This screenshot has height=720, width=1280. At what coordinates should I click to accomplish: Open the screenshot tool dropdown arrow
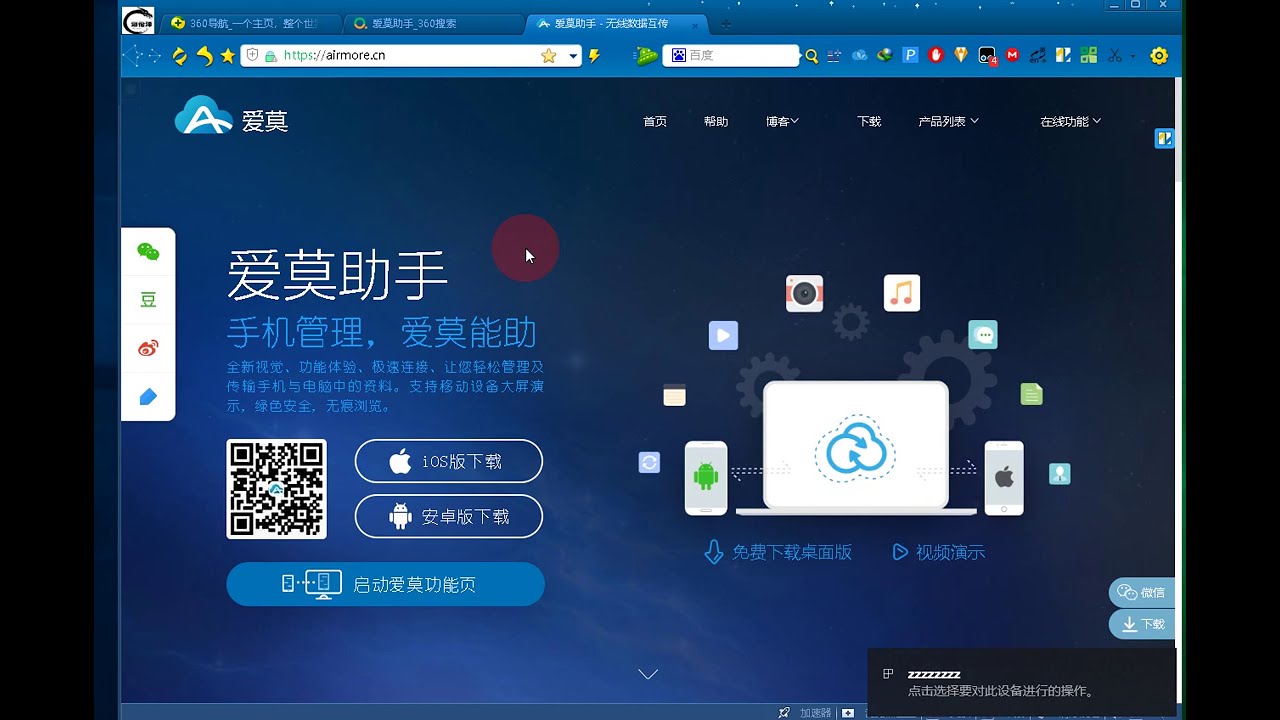coord(1133,56)
